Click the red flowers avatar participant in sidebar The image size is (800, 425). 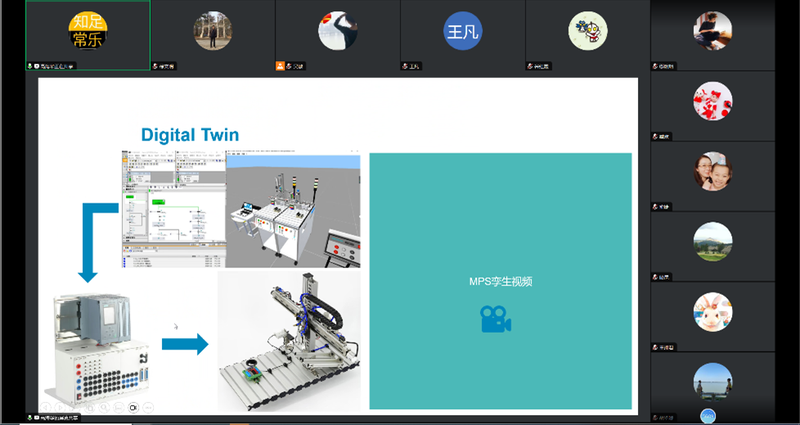point(713,101)
